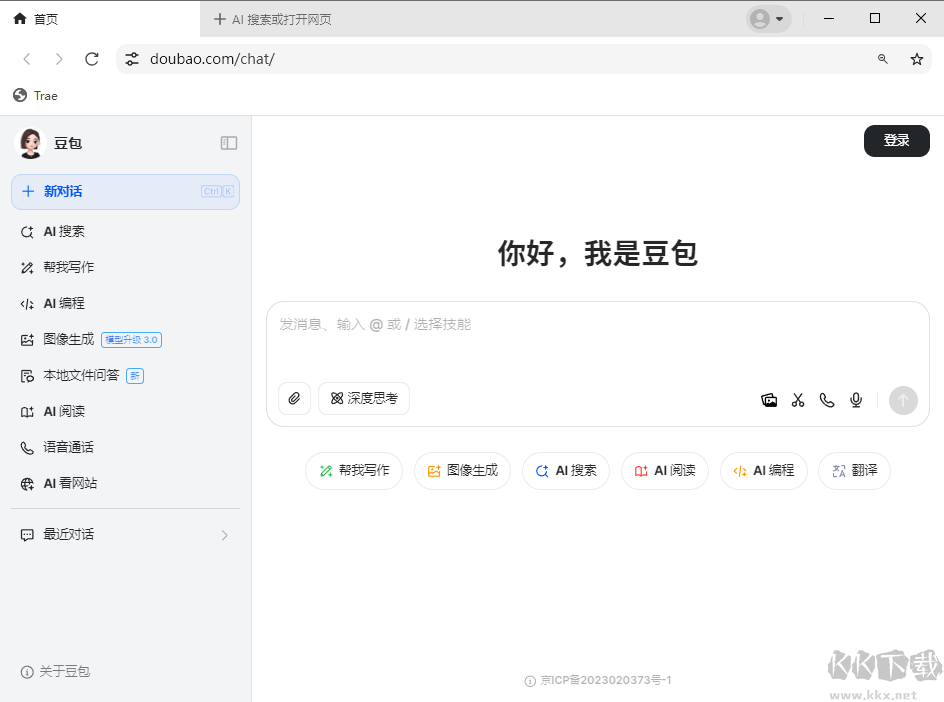Select the 翻译 skill chip
This screenshot has height=702, width=944.
(854, 471)
